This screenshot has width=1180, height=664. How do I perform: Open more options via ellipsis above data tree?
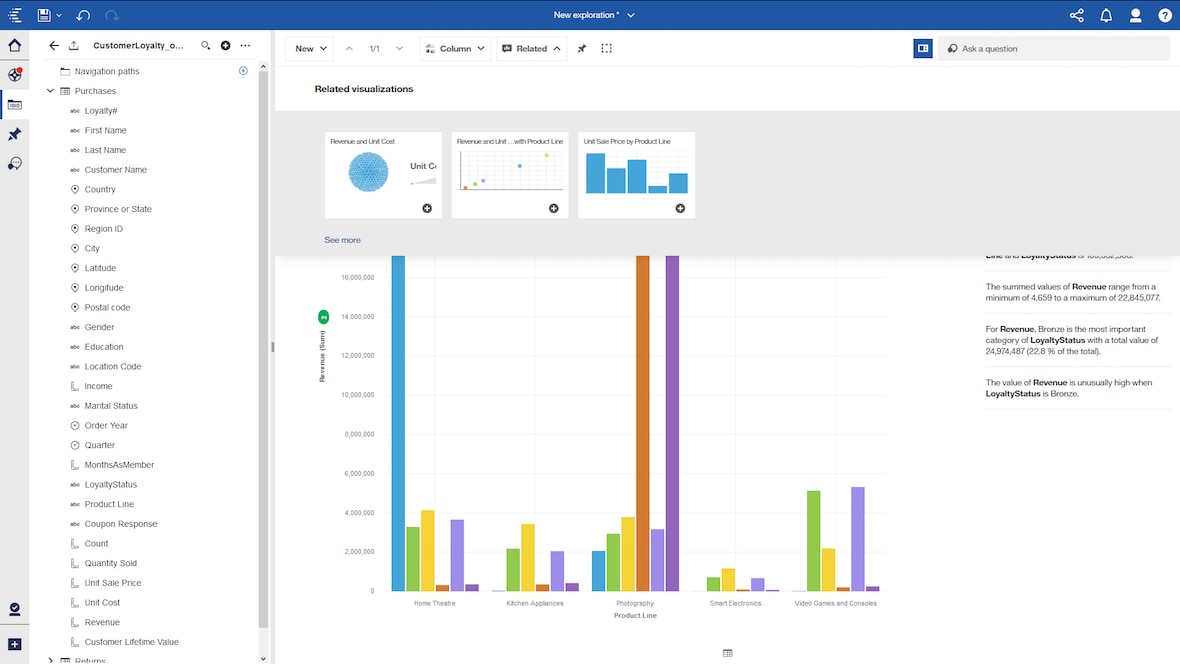(x=245, y=45)
